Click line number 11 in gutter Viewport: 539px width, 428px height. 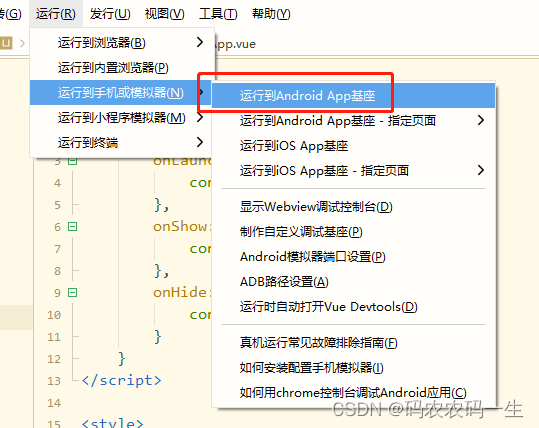pos(54,337)
